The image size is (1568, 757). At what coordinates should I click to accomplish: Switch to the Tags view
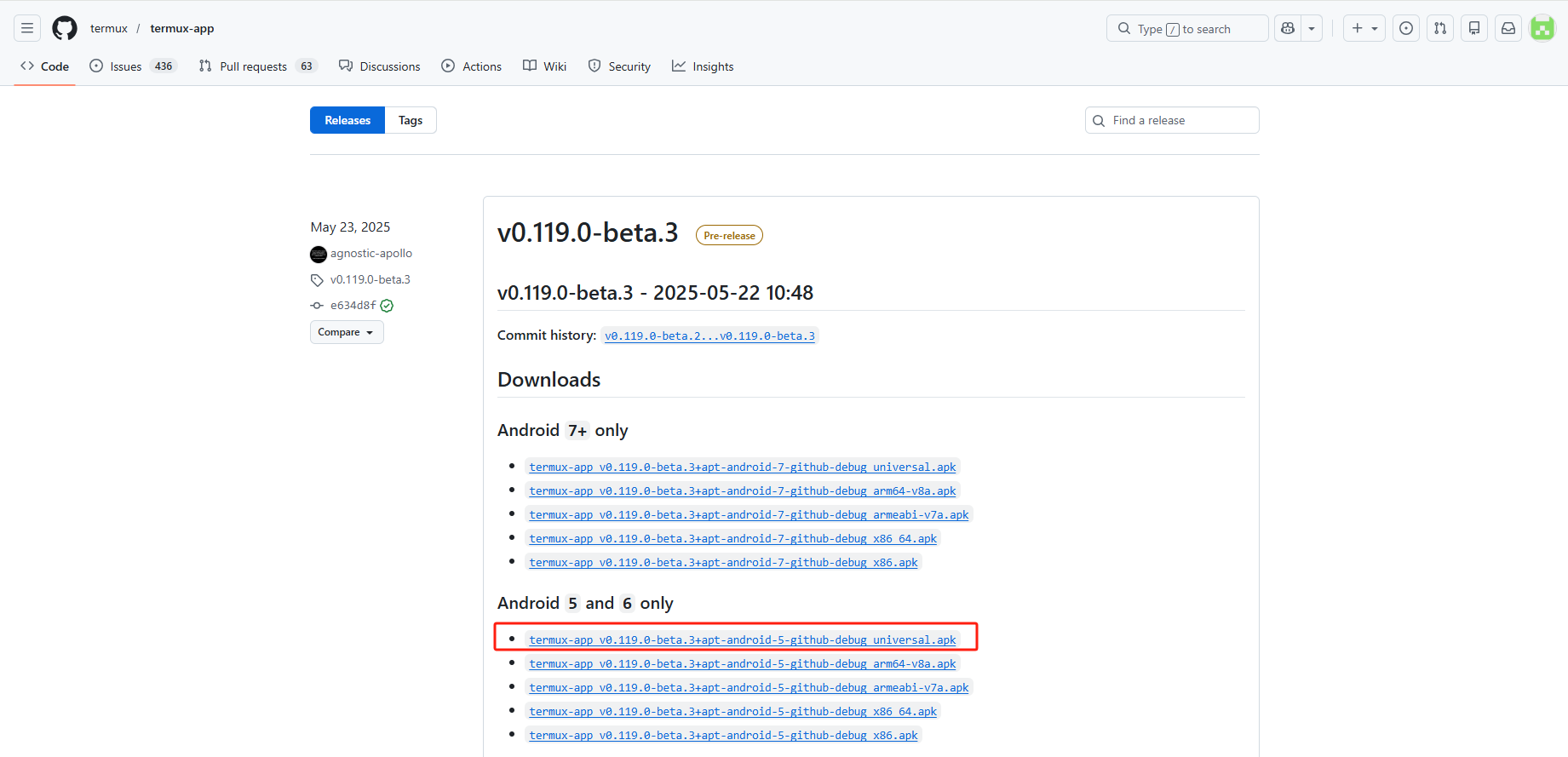pos(411,120)
